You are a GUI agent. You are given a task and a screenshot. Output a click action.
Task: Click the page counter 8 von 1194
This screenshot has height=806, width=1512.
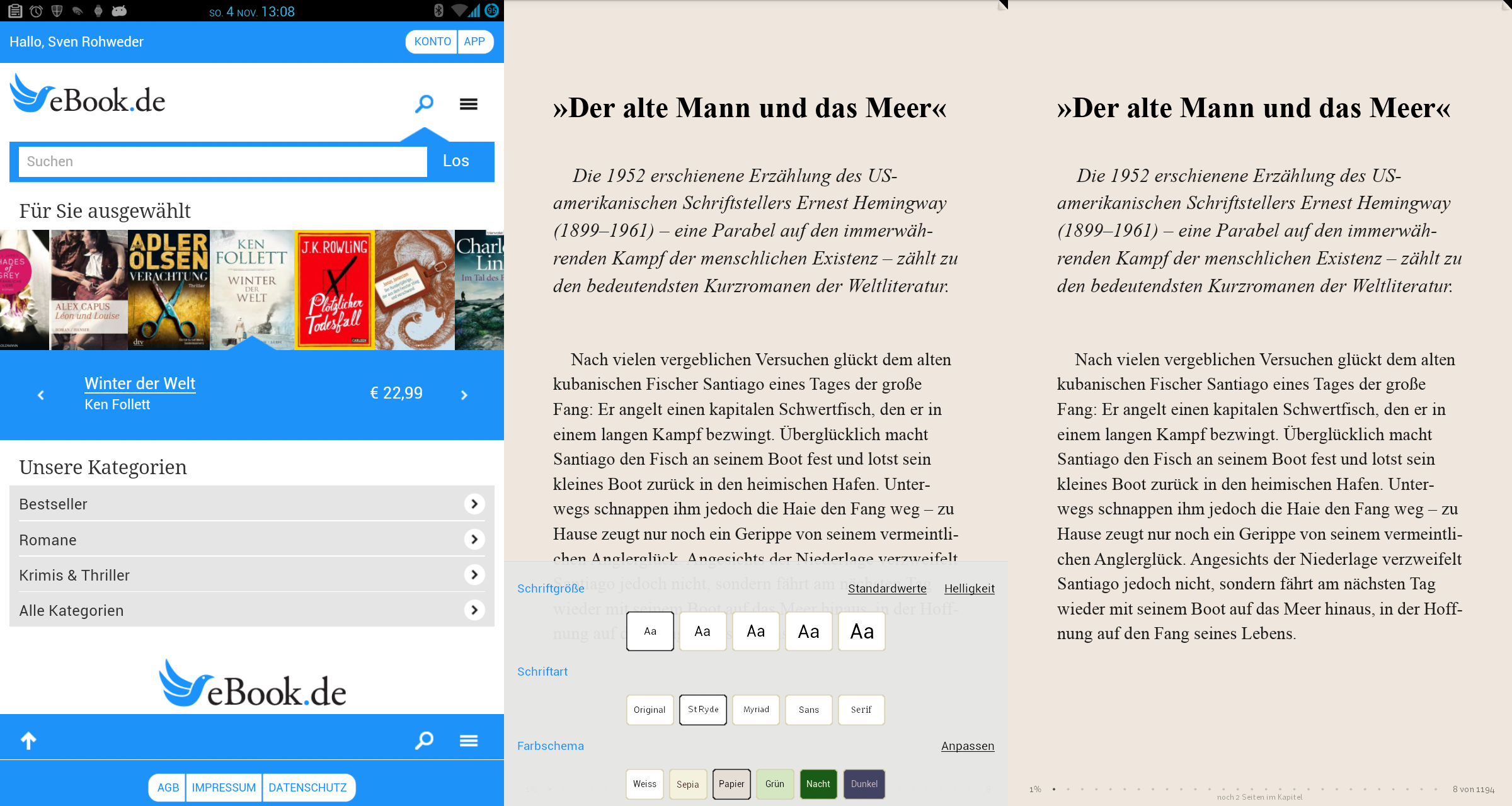click(1474, 789)
